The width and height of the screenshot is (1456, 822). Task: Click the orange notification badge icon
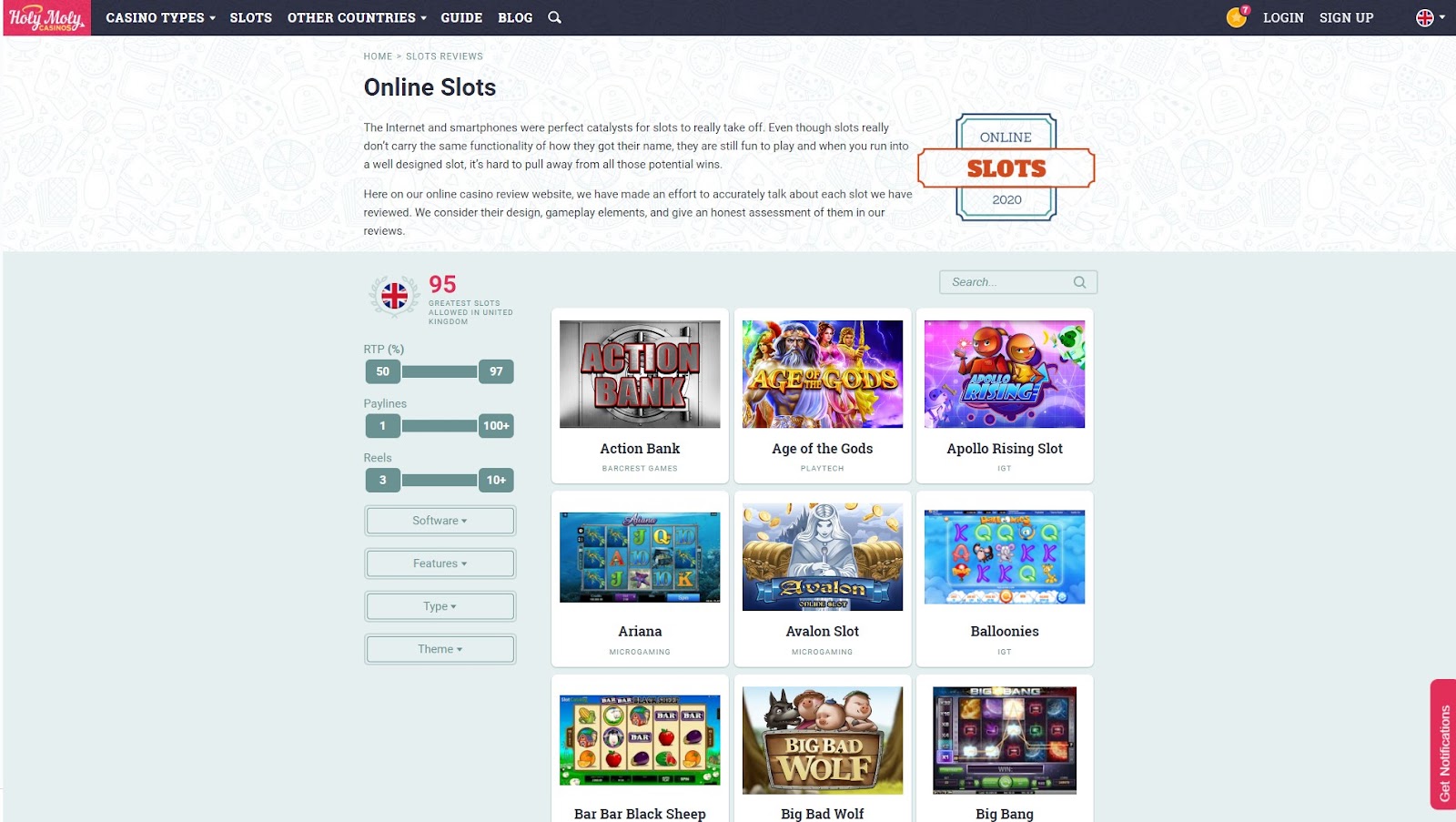pos(1237,17)
